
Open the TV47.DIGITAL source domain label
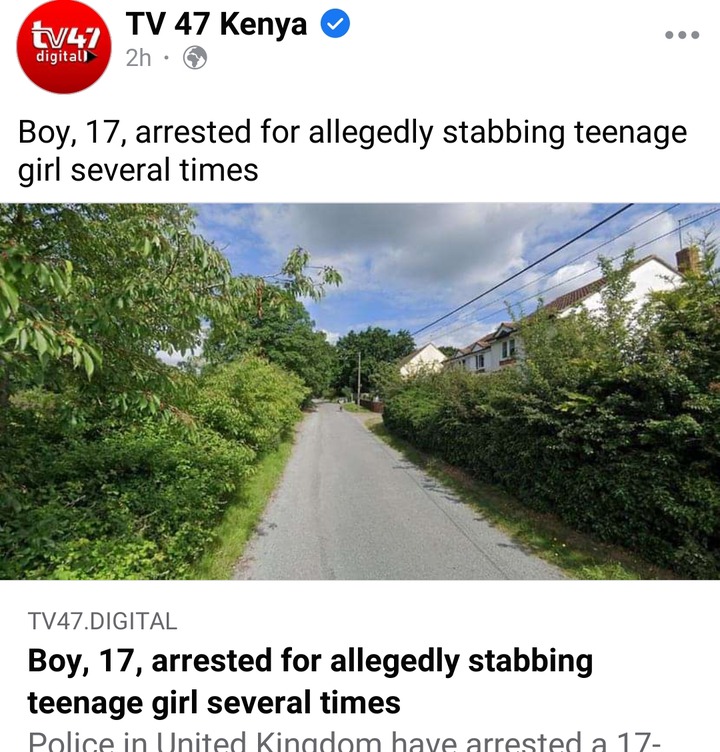coord(103,621)
